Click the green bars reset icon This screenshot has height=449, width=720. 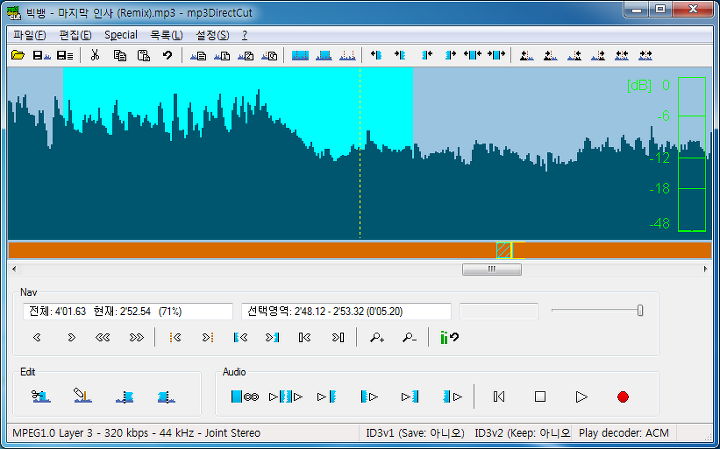pyautogui.click(x=449, y=337)
